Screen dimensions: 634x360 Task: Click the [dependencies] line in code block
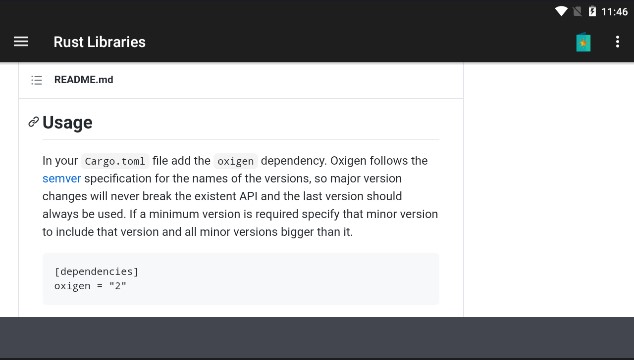96,271
